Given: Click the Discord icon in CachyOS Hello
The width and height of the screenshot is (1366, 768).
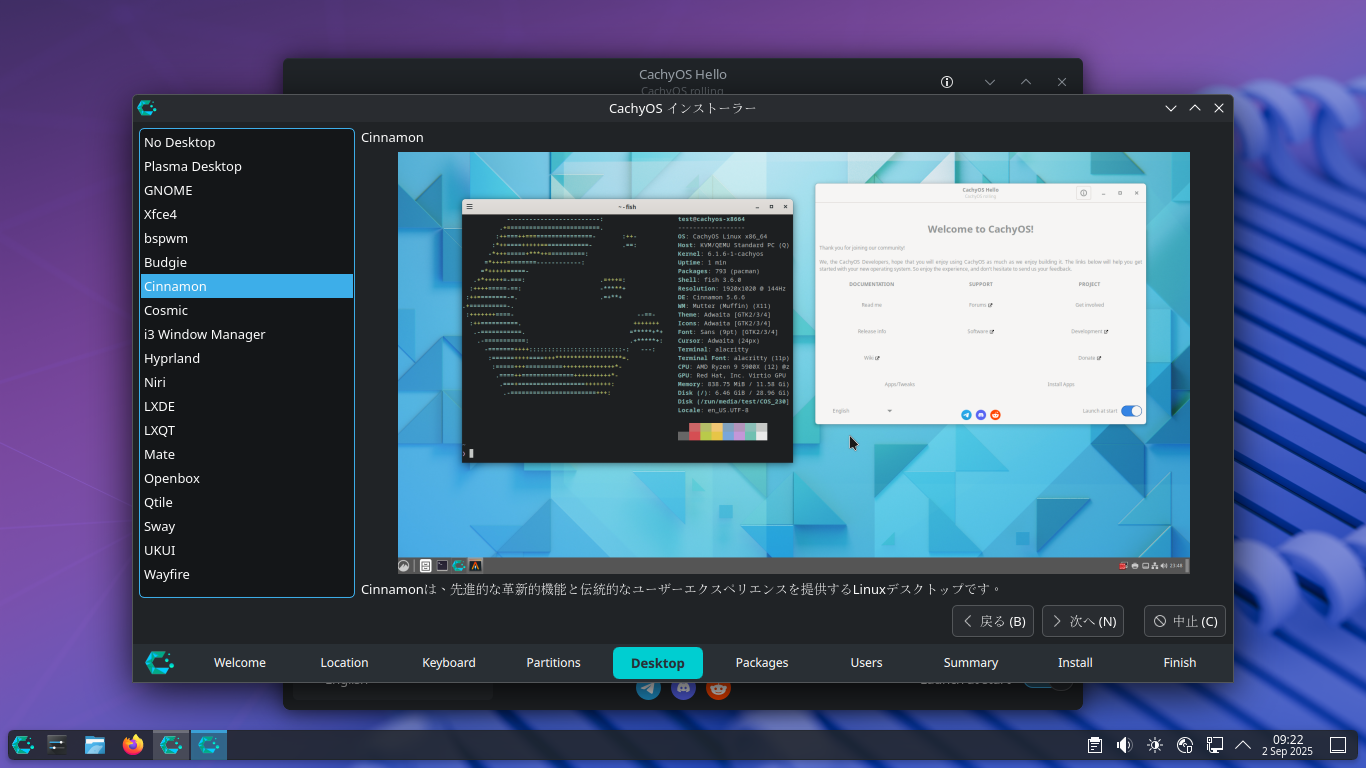Looking at the screenshot, I should (683, 689).
